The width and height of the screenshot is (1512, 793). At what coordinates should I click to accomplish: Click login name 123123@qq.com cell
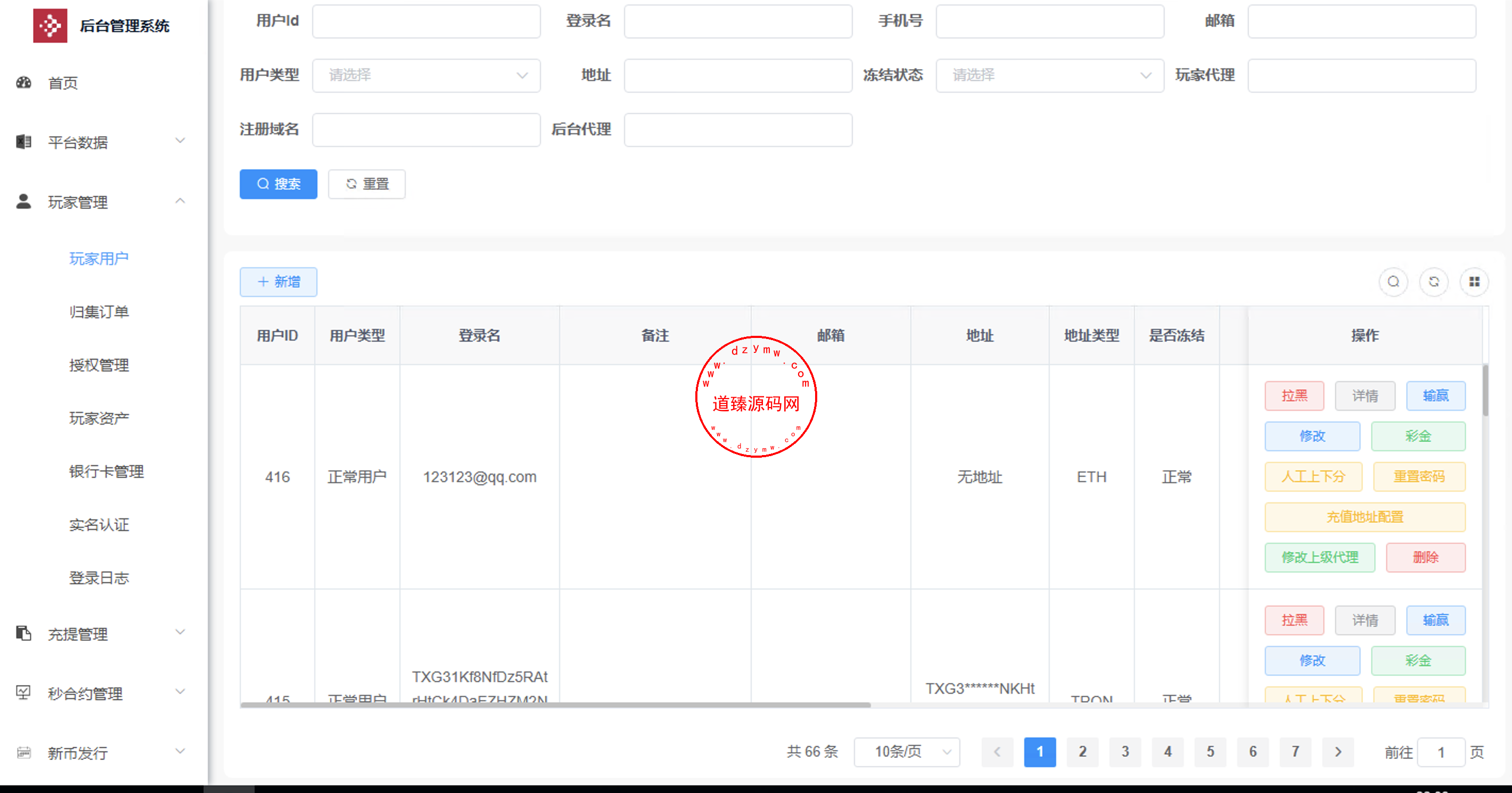(x=480, y=477)
